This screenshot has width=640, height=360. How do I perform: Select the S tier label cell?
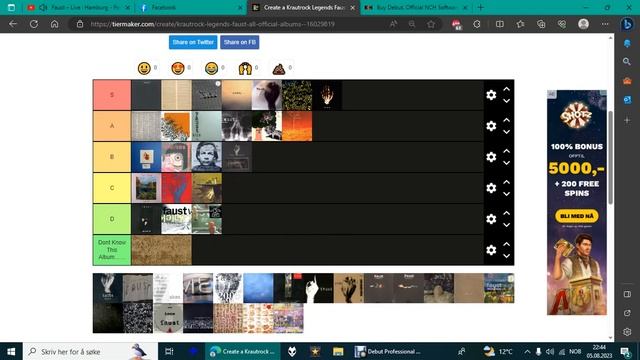point(112,95)
